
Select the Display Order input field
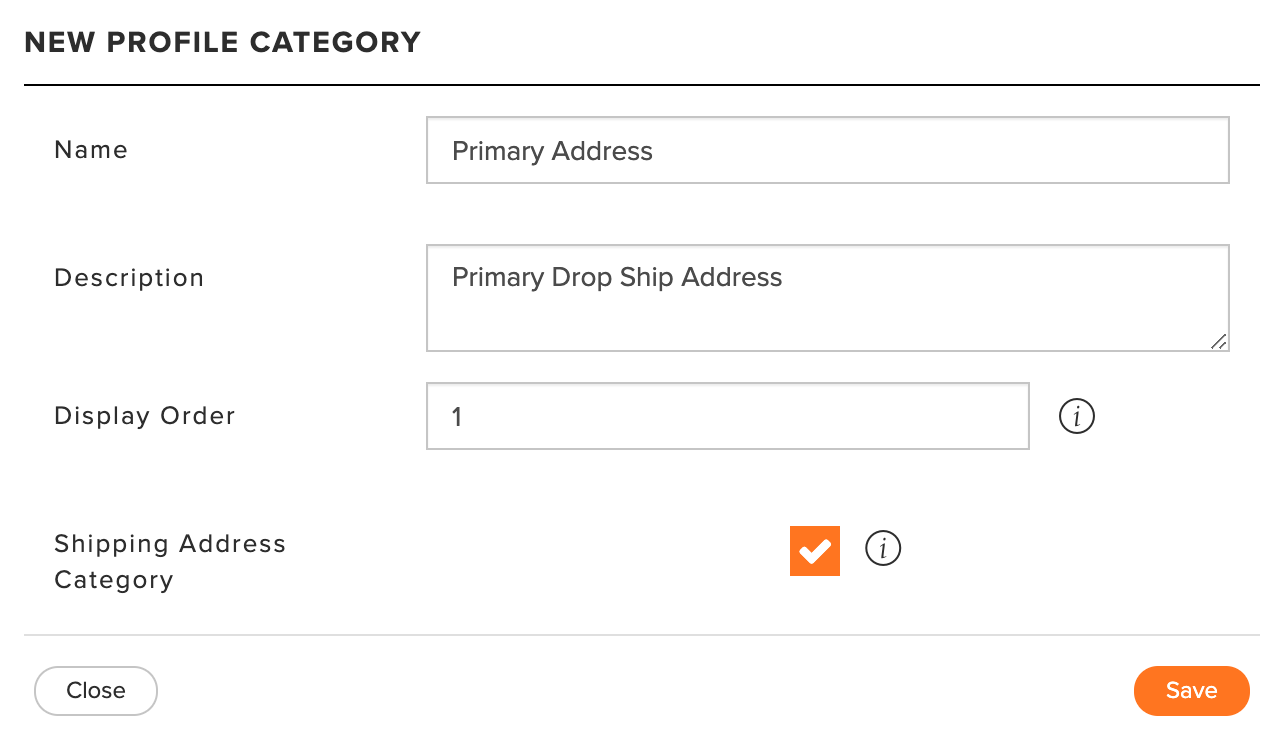tap(728, 416)
